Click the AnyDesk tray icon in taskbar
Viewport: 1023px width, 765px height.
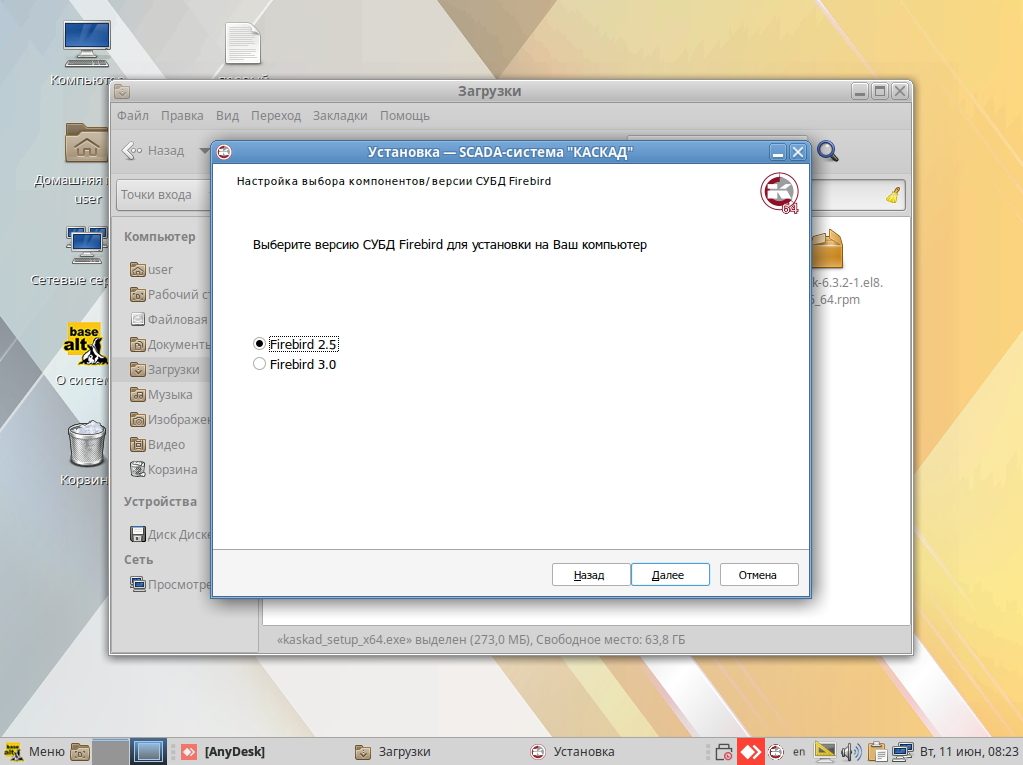[x=750, y=751]
